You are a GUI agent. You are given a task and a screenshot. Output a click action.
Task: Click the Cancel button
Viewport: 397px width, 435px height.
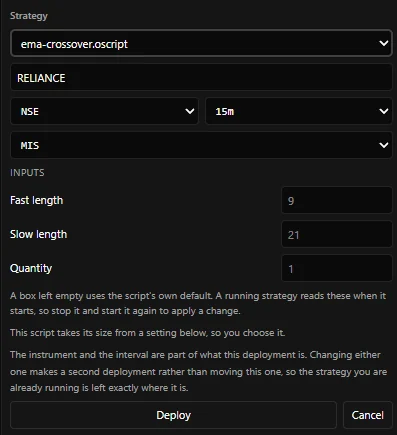(x=368, y=415)
